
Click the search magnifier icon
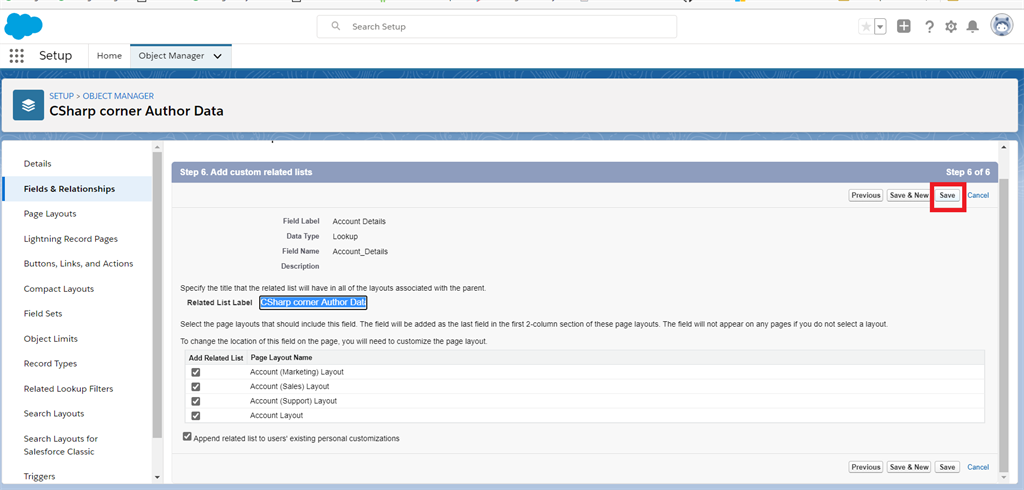(x=336, y=26)
